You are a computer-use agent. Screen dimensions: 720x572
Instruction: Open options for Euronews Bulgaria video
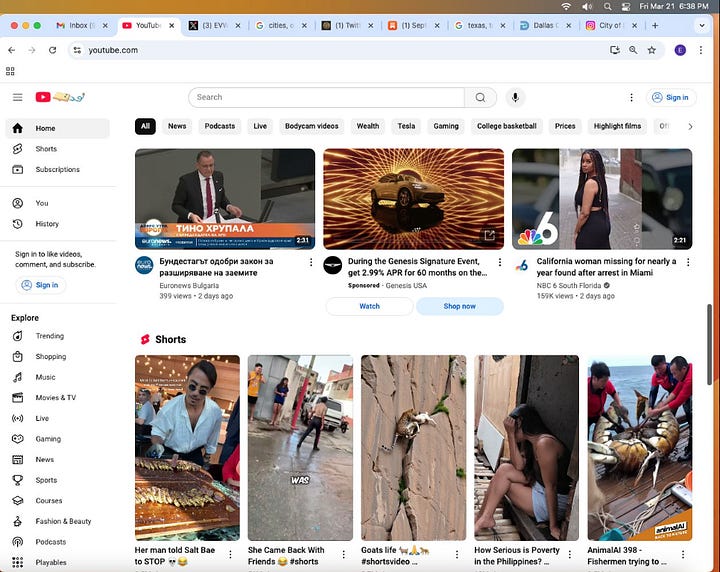(311, 262)
